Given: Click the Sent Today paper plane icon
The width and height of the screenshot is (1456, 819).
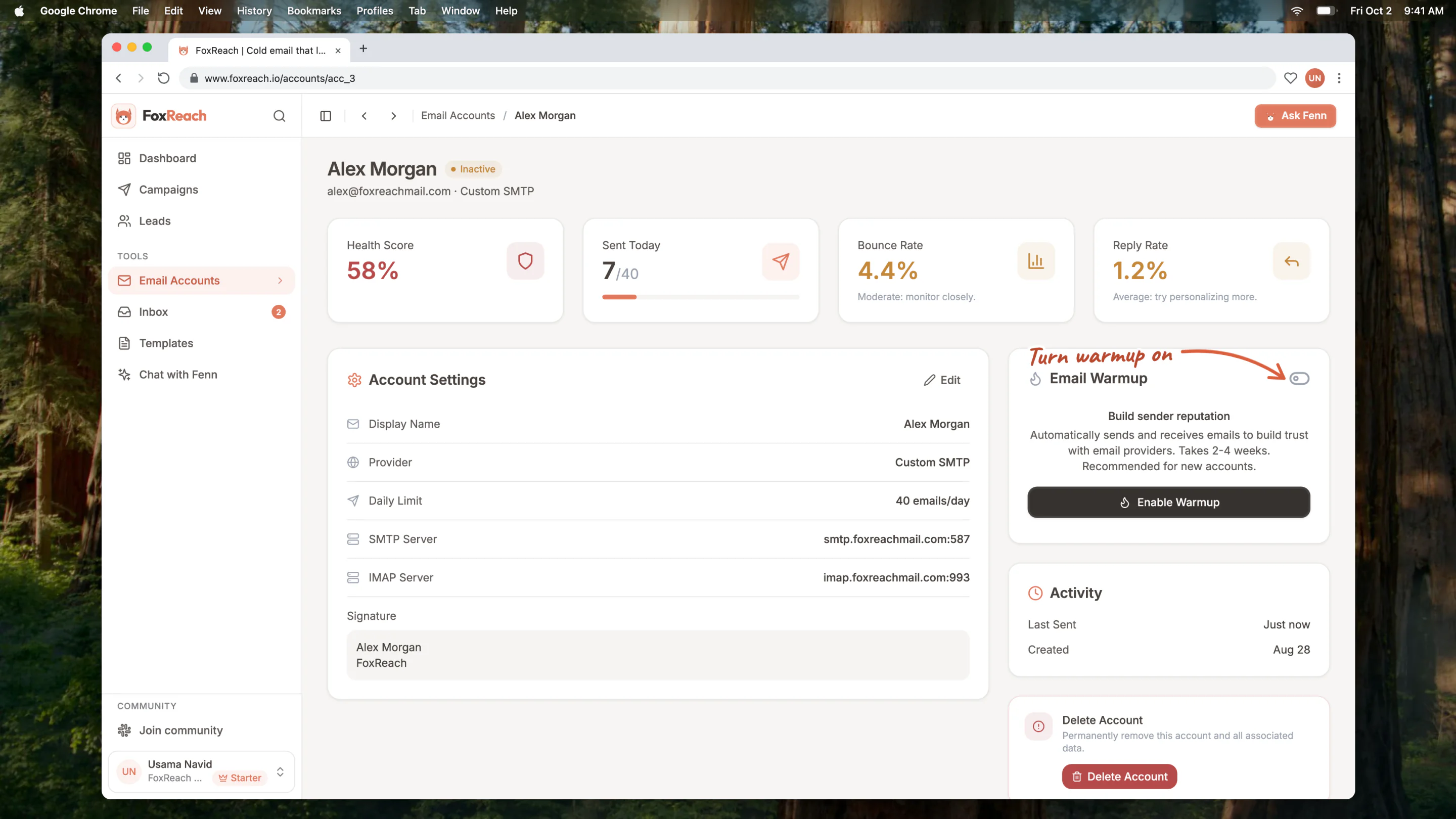Looking at the screenshot, I should click(x=781, y=261).
